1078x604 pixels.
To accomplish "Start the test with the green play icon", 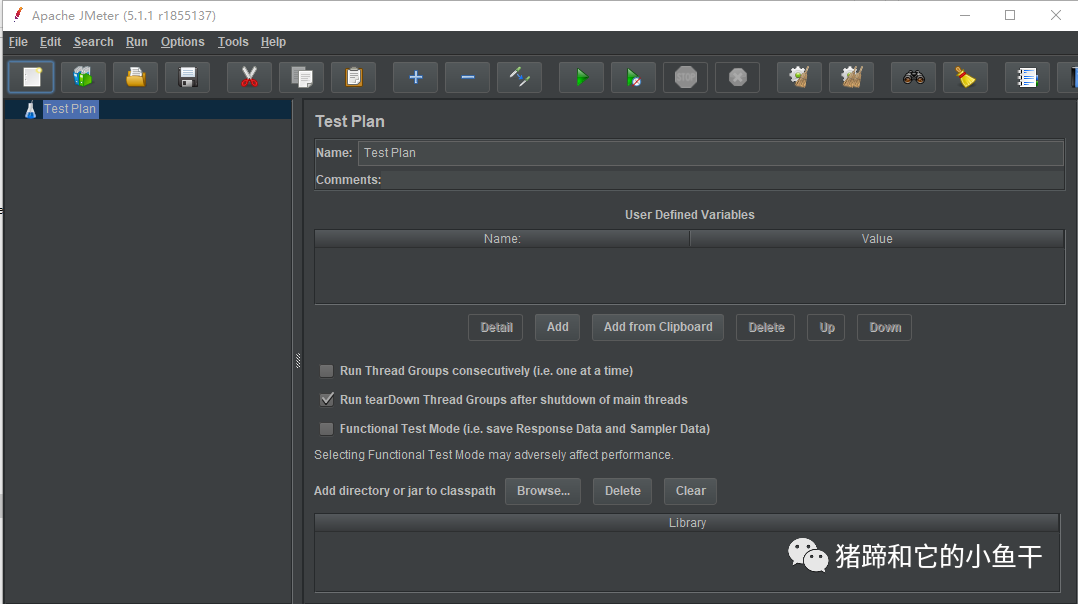I will click(582, 77).
